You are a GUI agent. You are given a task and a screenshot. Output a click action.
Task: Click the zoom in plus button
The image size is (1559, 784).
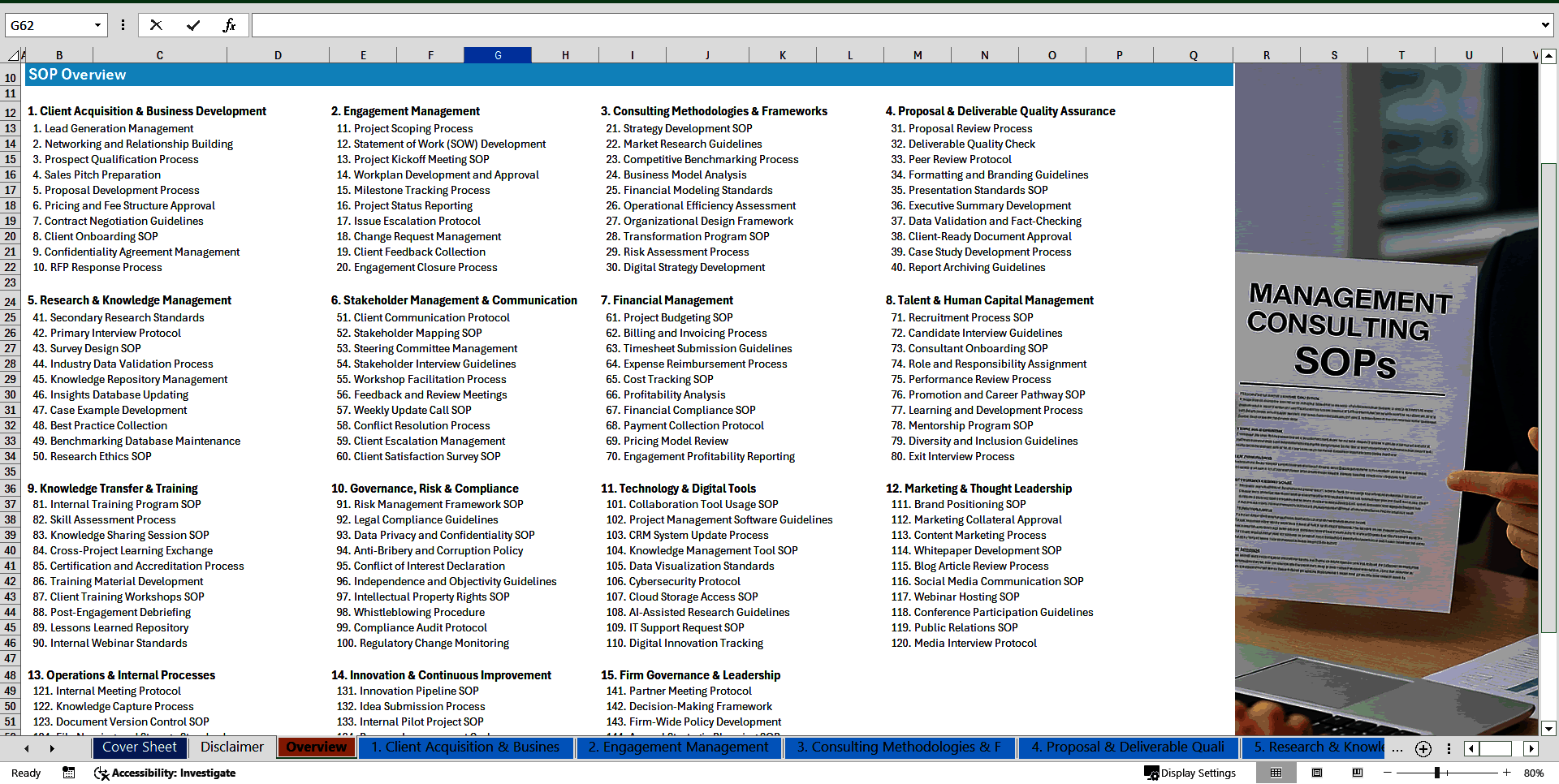pyautogui.click(x=1506, y=773)
